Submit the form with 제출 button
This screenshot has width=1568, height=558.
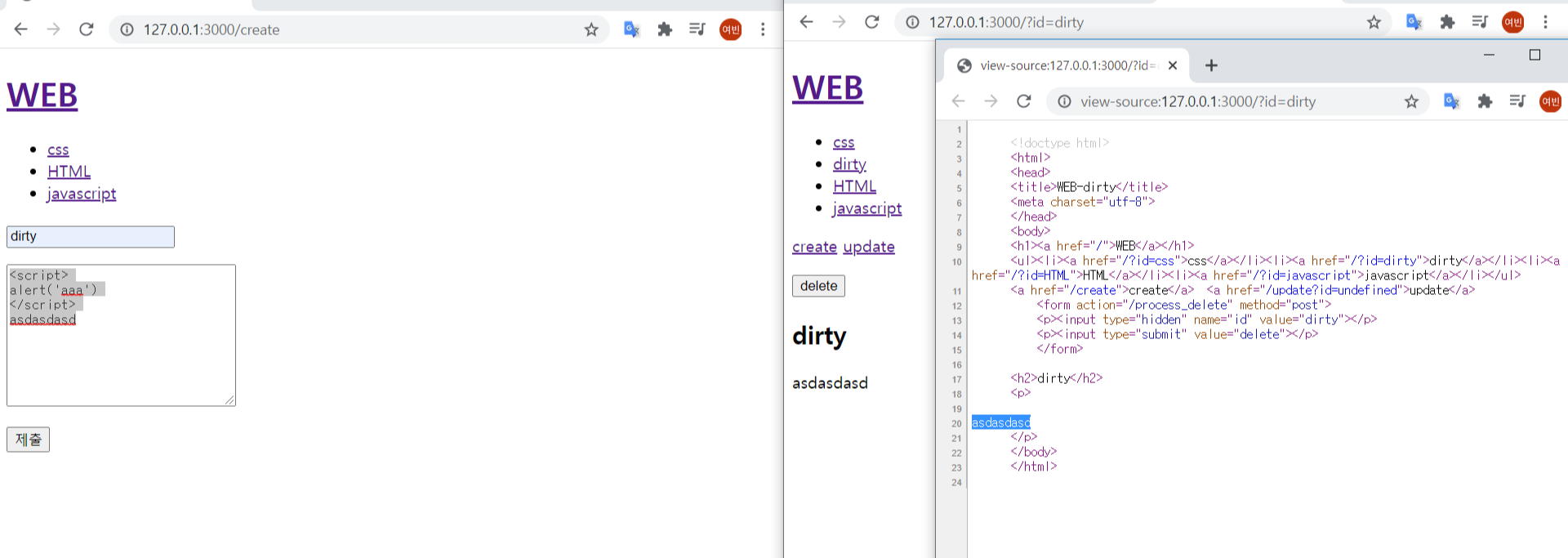click(28, 440)
